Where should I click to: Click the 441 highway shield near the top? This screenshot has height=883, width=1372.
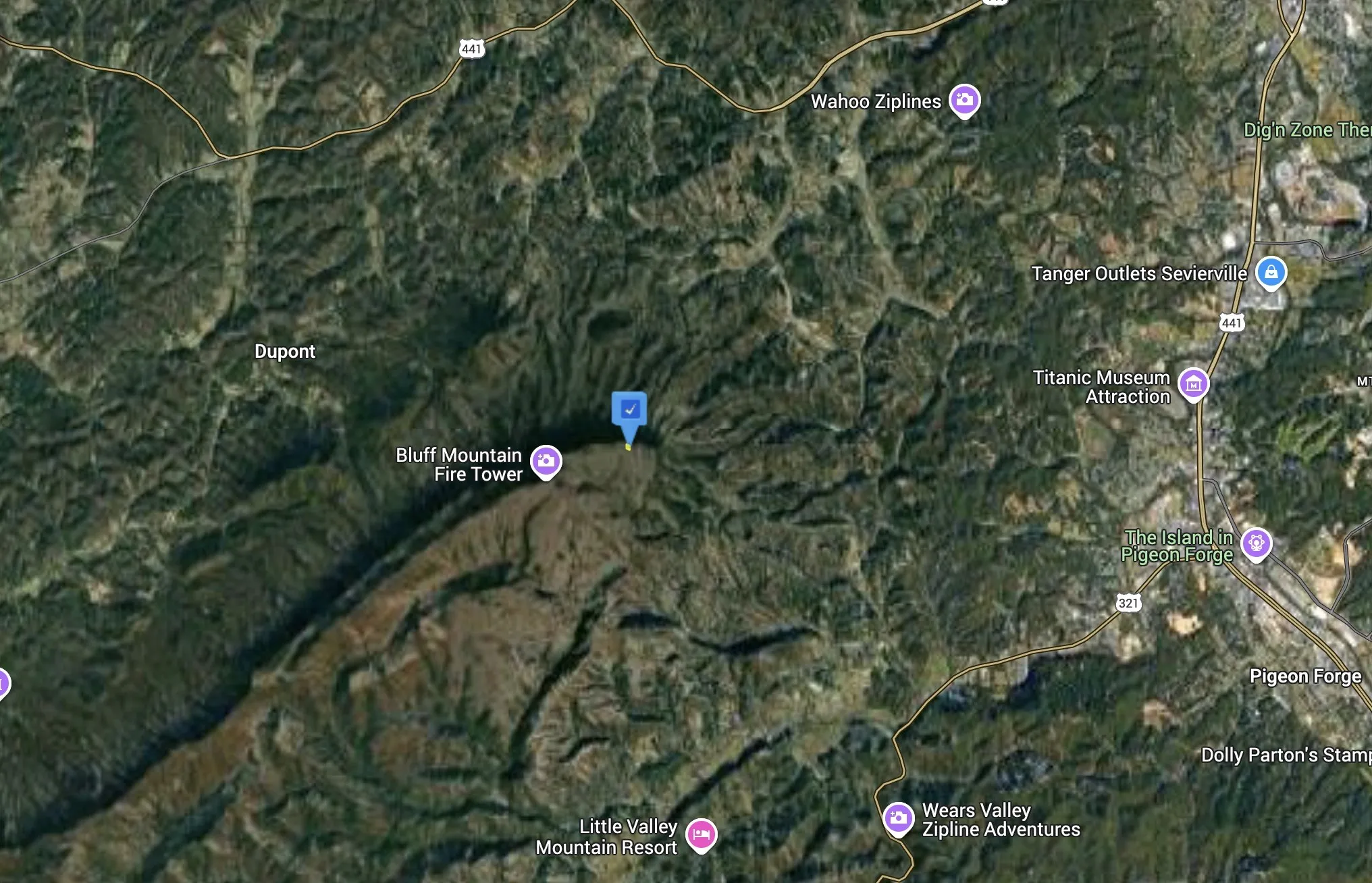pyautogui.click(x=471, y=49)
